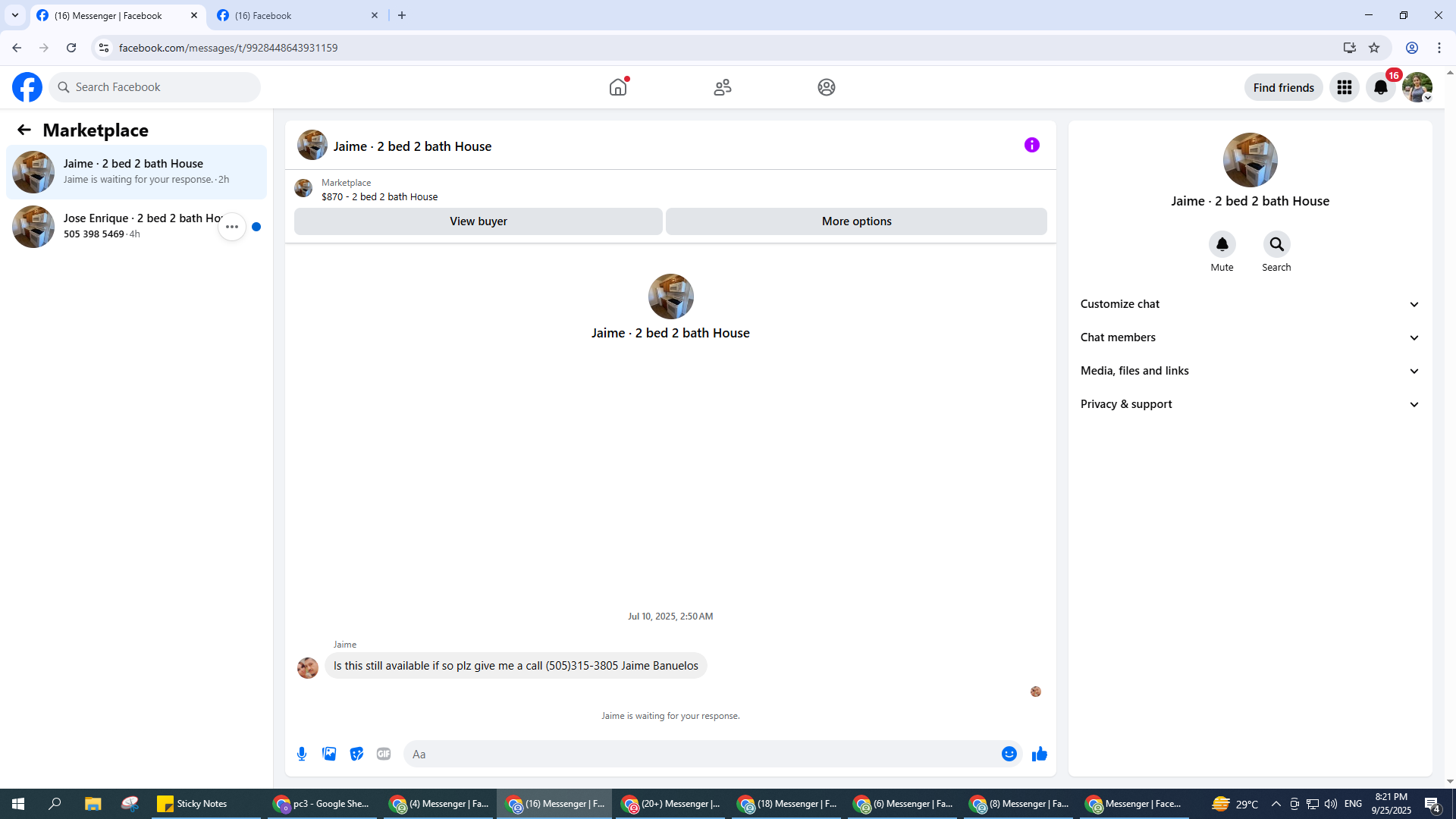The width and height of the screenshot is (1456, 819).
Task: Open the sticker picker icon
Action: click(x=356, y=754)
